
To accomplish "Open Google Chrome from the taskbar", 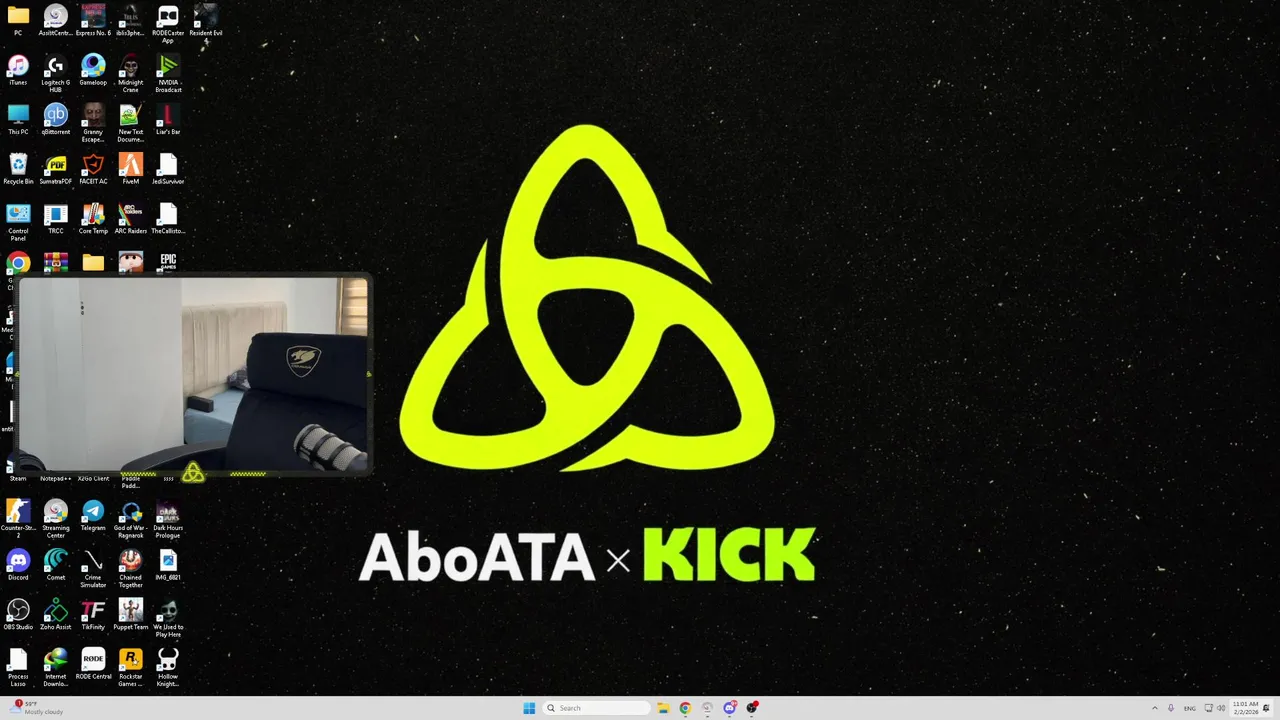I will 685,708.
